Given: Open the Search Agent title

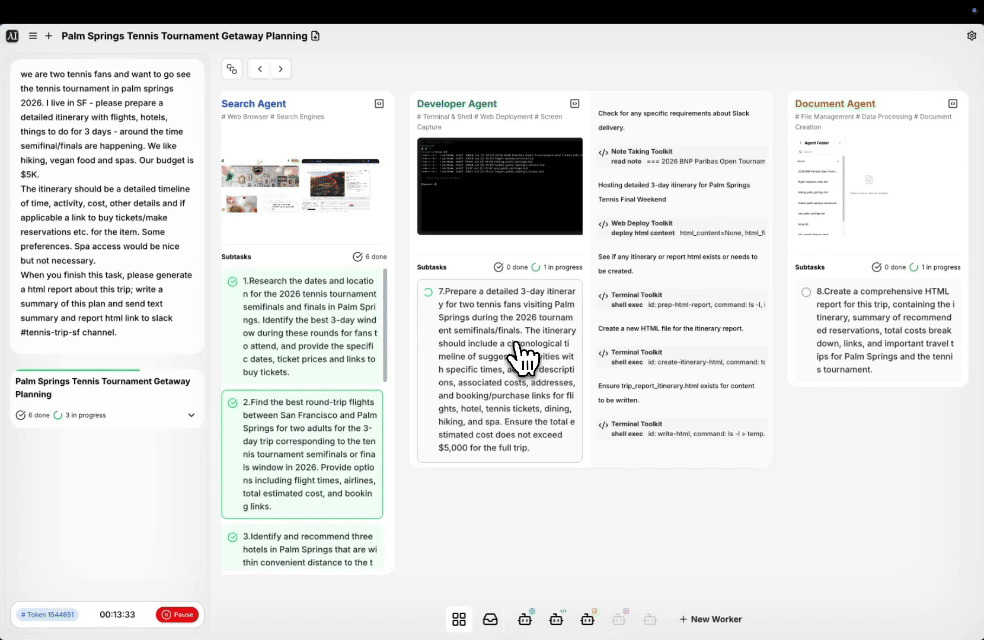Looking at the screenshot, I should [x=253, y=104].
